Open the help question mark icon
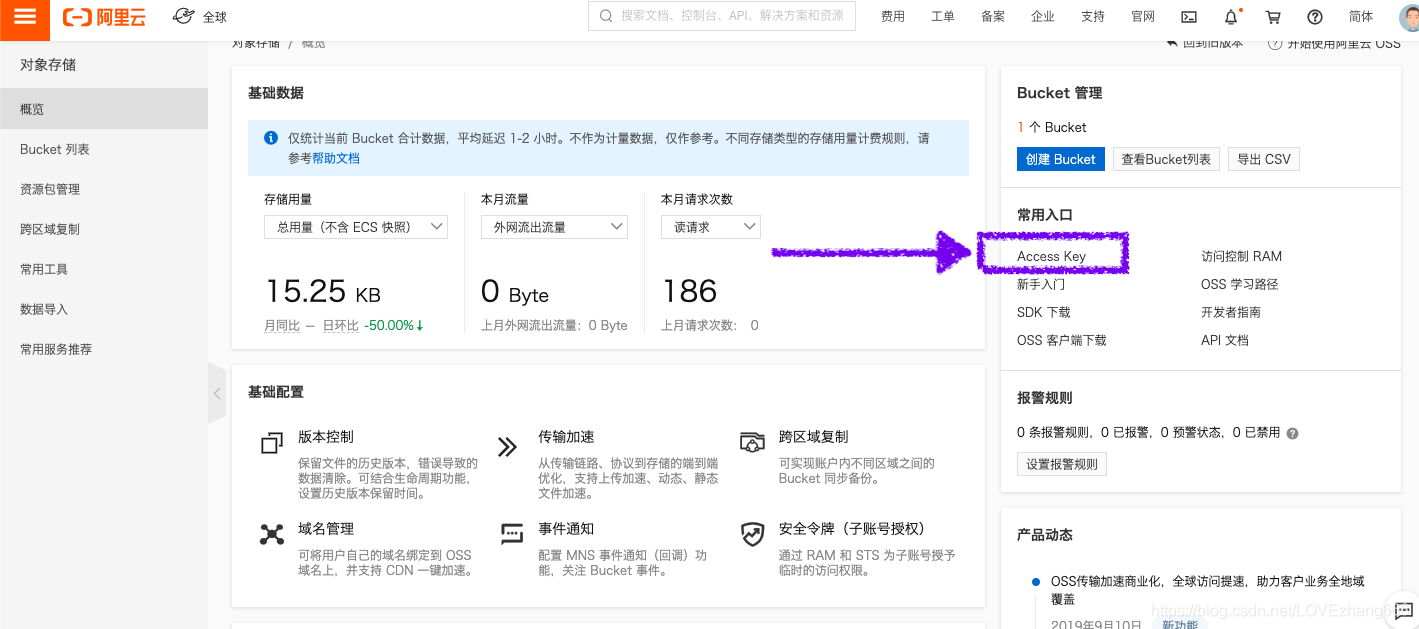 pos(1315,17)
